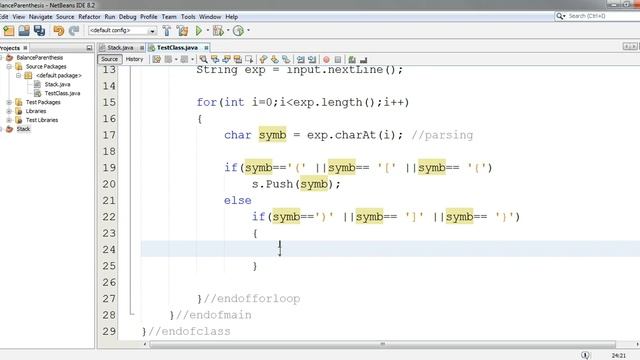Undo the last edit via toolbar
The image size is (640, 360).
(58, 31)
